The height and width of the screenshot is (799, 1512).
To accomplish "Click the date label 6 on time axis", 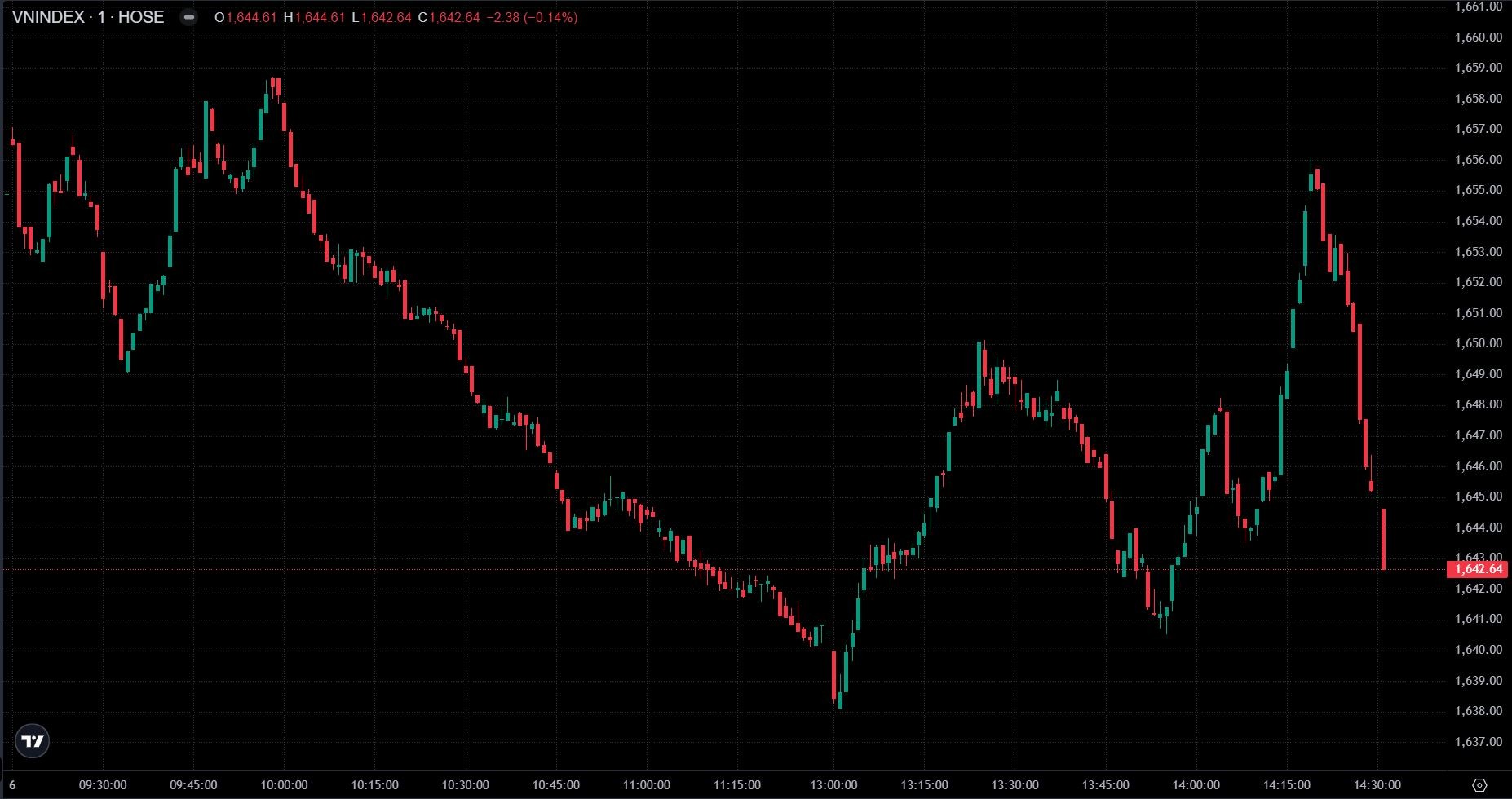I will pos(12,785).
